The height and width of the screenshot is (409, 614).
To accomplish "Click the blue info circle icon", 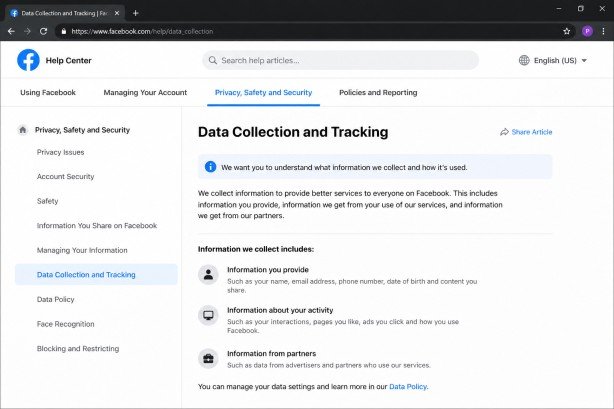I will (x=210, y=167).
